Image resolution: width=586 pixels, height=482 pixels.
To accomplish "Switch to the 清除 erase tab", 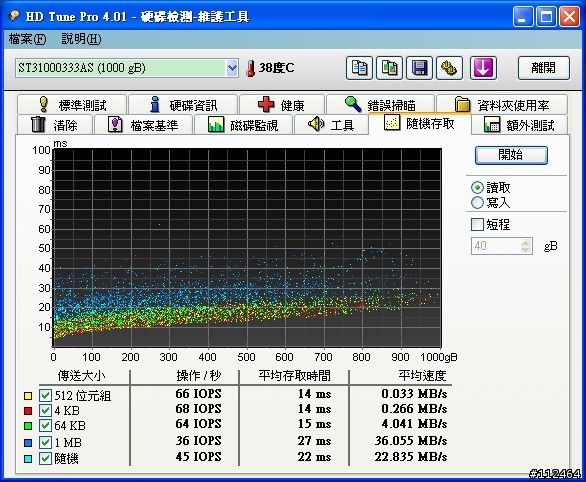I will [x=55, y=124].
